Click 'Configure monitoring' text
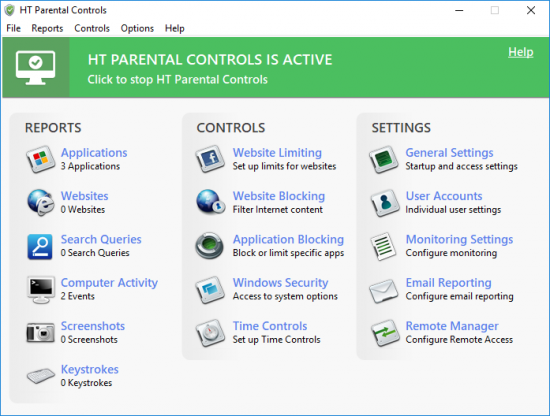This screenshot has width=550, height=416. pos(451,253)
